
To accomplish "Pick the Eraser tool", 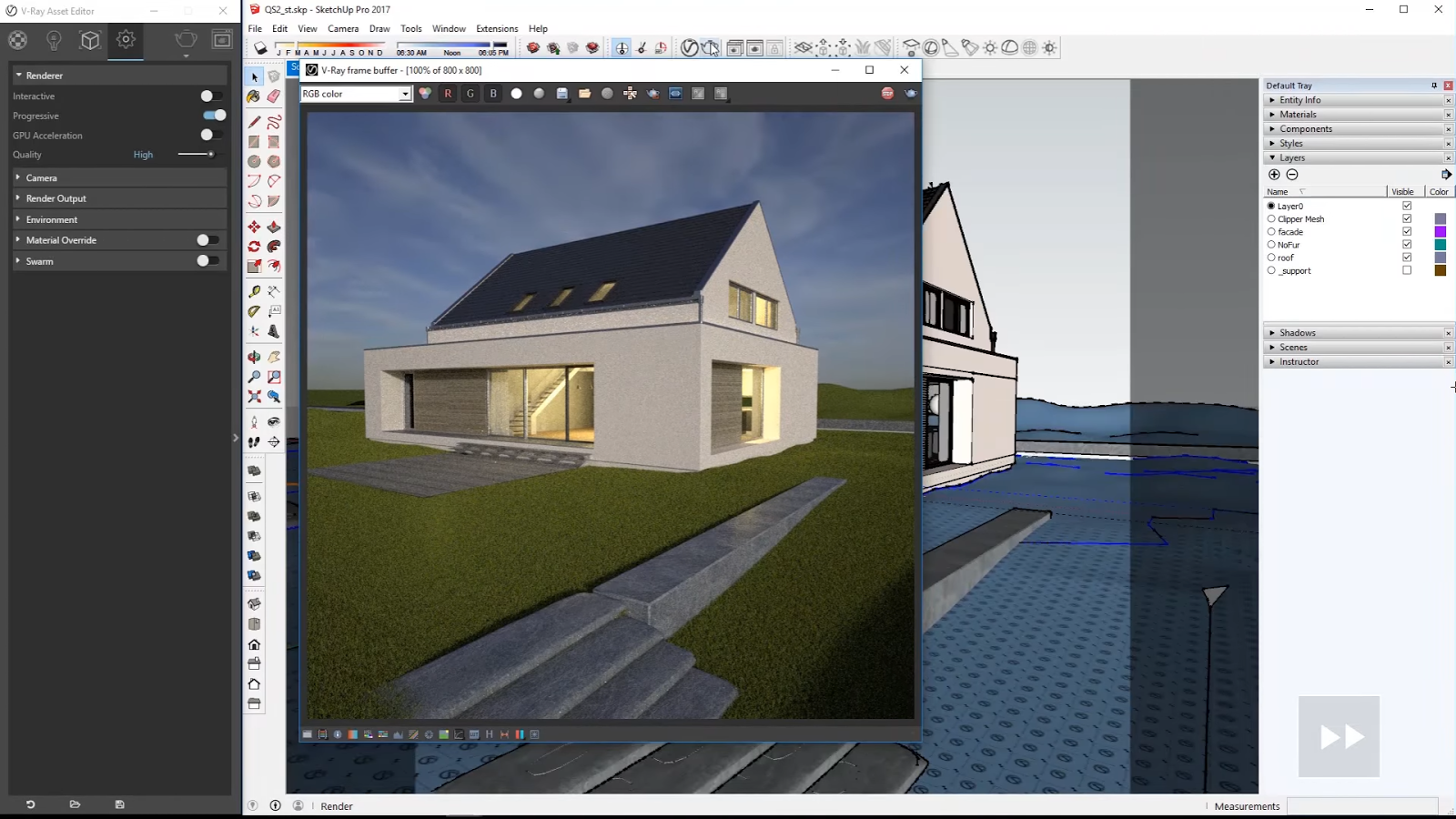I will click(274, 96).
